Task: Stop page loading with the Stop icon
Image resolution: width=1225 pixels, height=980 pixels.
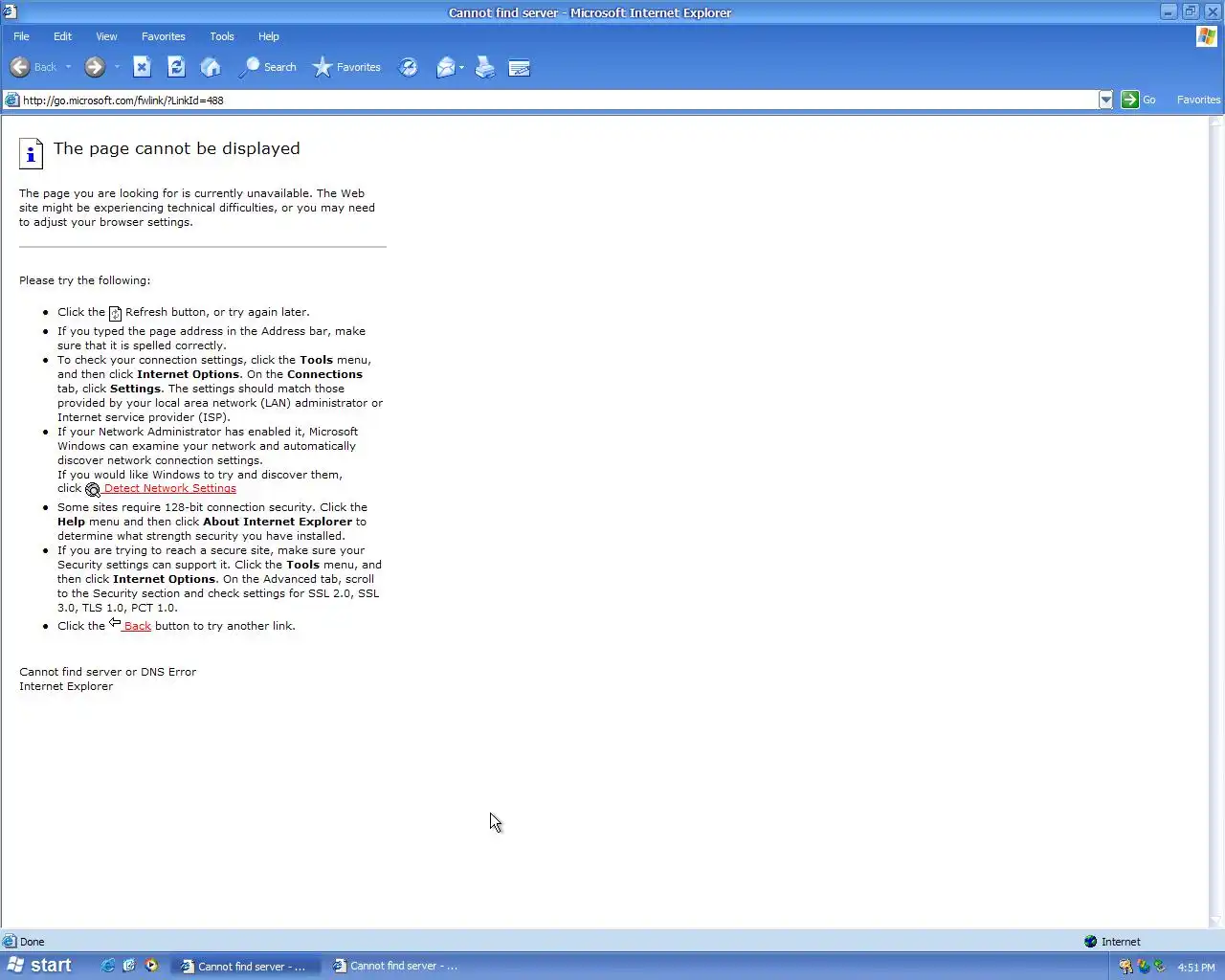Action: point(142,67)
